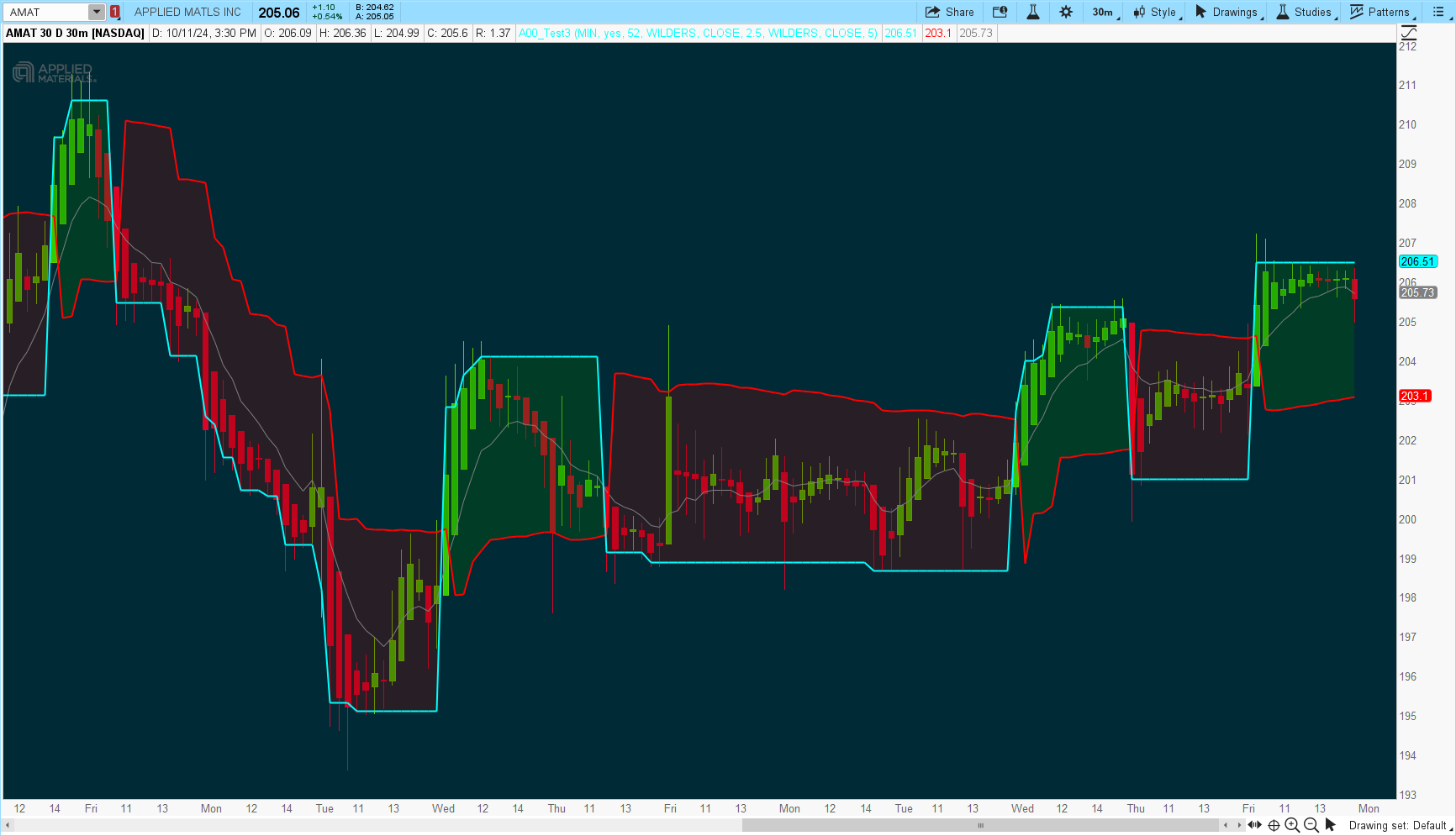Image resolution: width=1456 pixels, height=836 pixels.
Task: Click the red link number 1 icon
Action: point(115,12)
